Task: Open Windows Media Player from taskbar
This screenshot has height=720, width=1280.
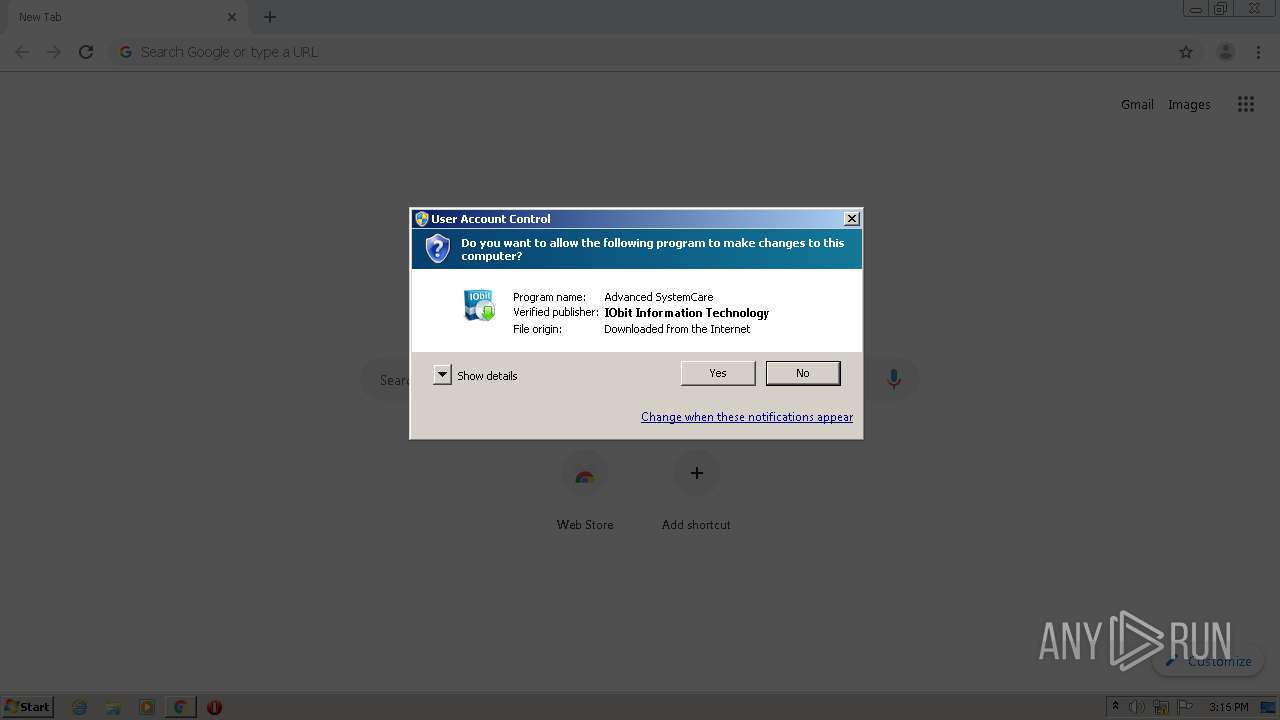Action: click(x=147, y=707)
